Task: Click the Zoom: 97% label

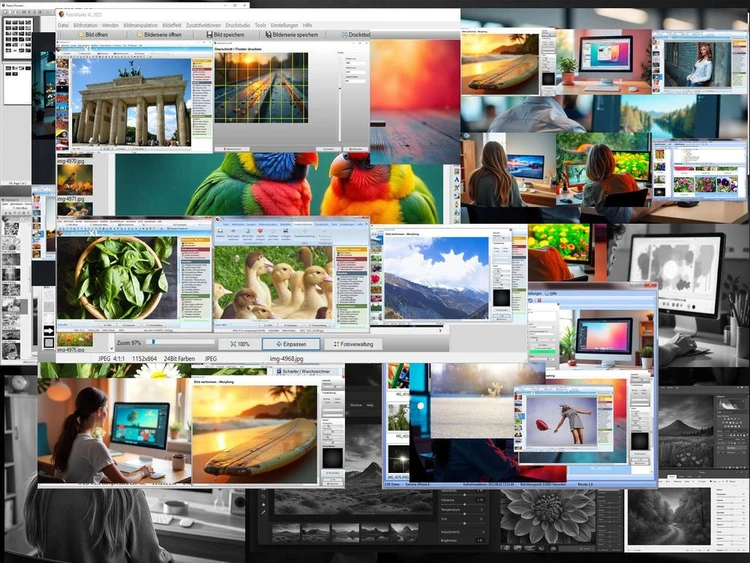Action: tap(129, 343)
